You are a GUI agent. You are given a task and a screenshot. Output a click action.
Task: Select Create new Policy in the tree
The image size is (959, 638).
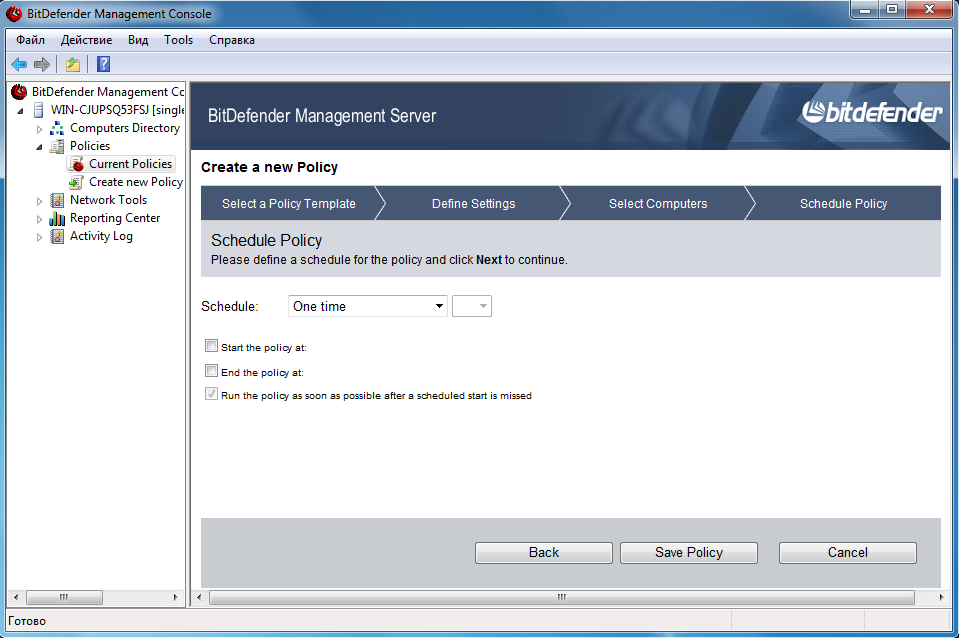136,182
